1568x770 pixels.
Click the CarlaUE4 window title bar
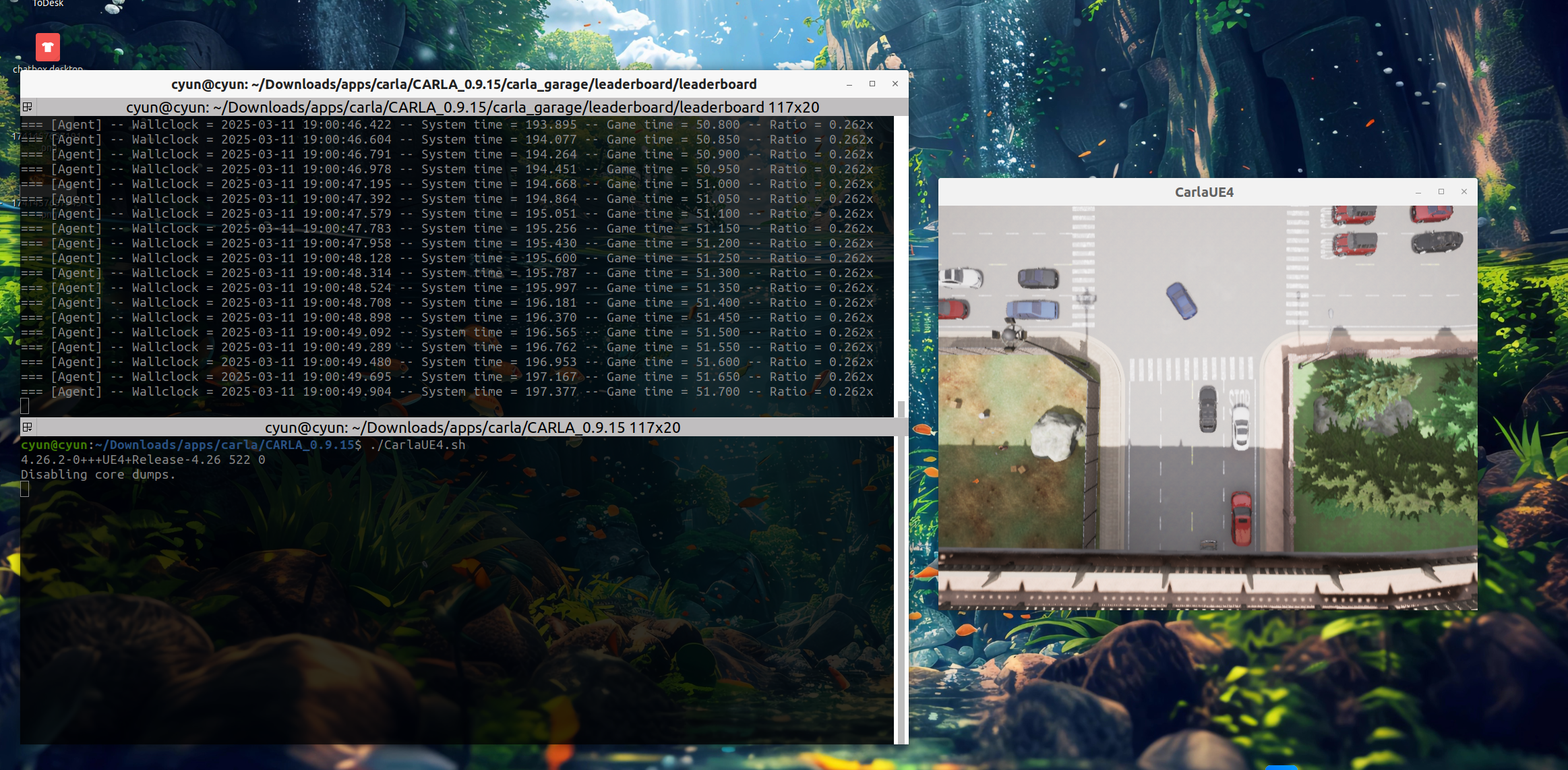[x=1204, y=192]
